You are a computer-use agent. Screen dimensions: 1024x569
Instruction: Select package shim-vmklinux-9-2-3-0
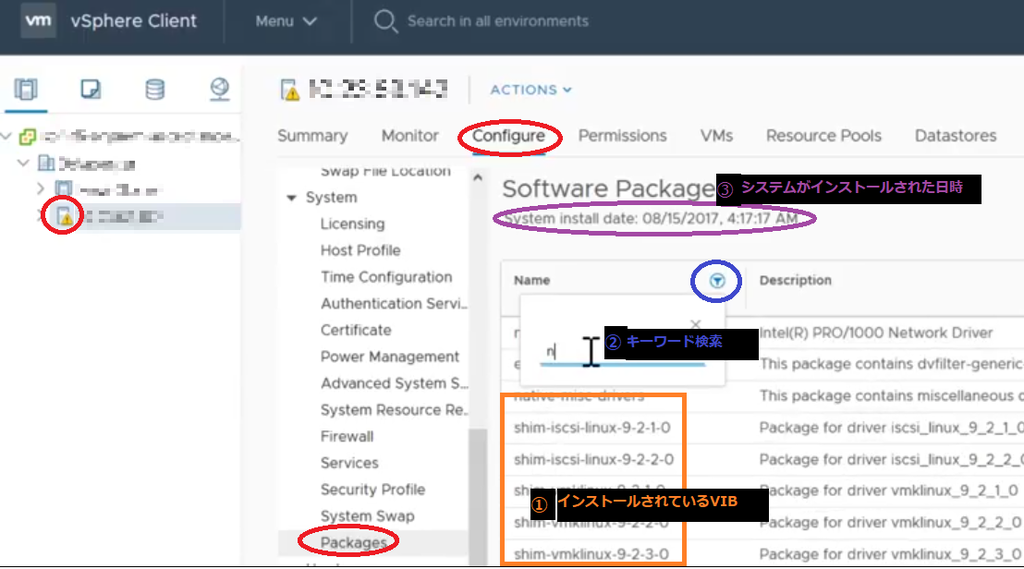tap(591, 554)
